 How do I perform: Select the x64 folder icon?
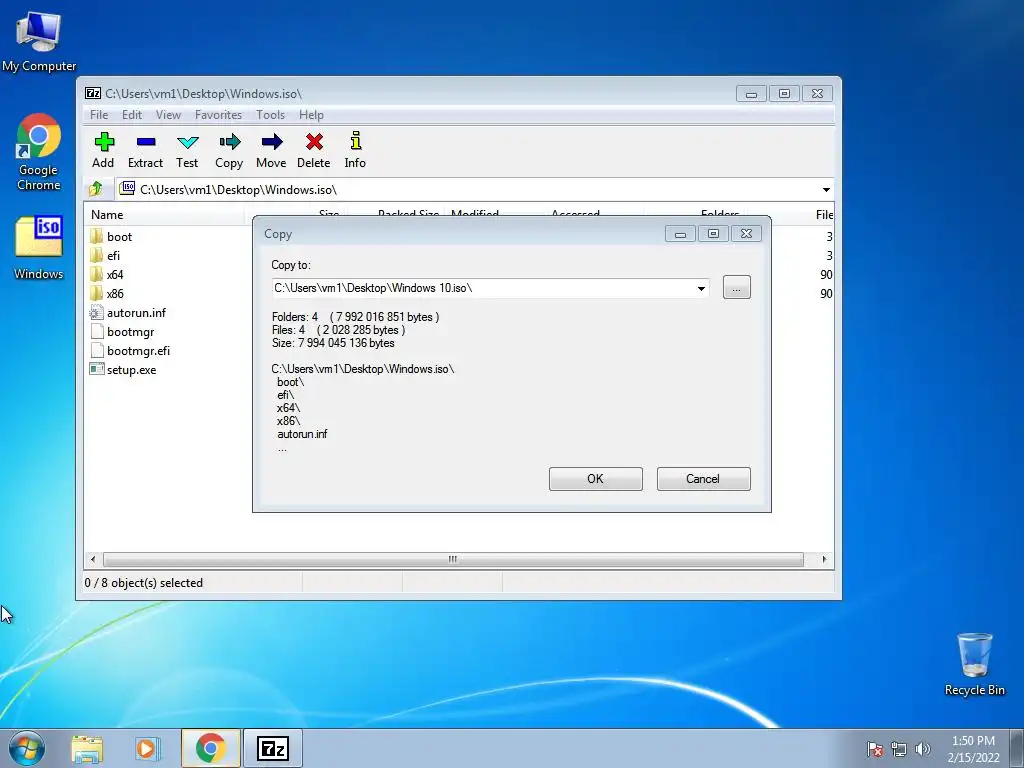click(97, 274)
